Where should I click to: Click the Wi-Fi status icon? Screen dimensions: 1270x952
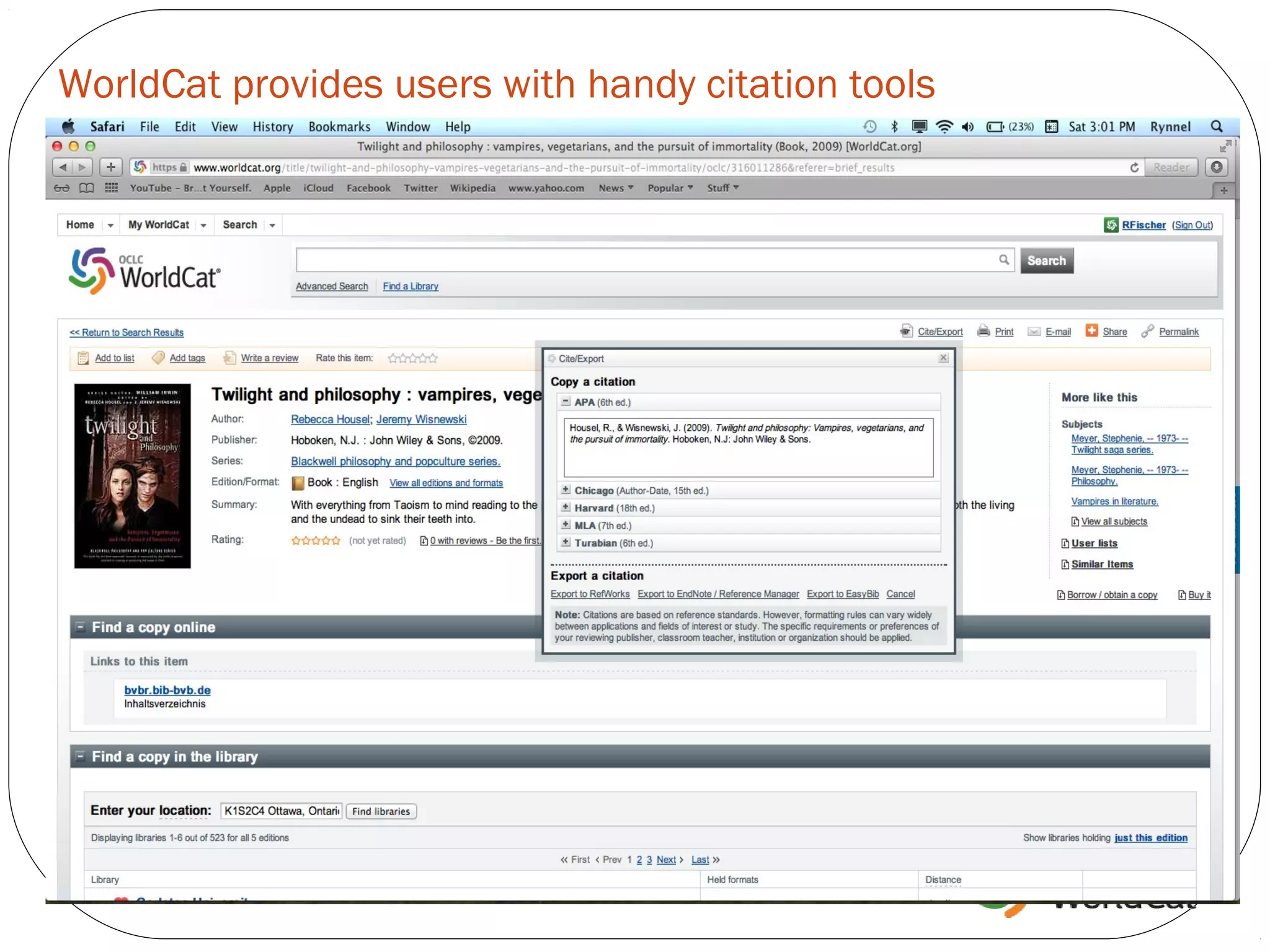[944, 126]
